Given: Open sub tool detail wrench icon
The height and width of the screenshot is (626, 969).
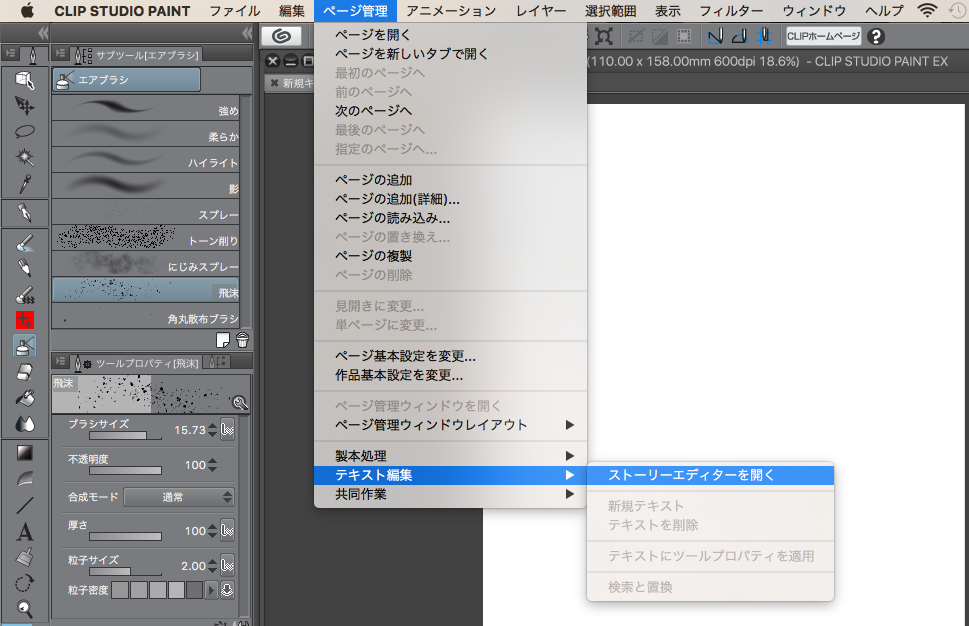Looking at the screenshot, I should coord(240,404).
